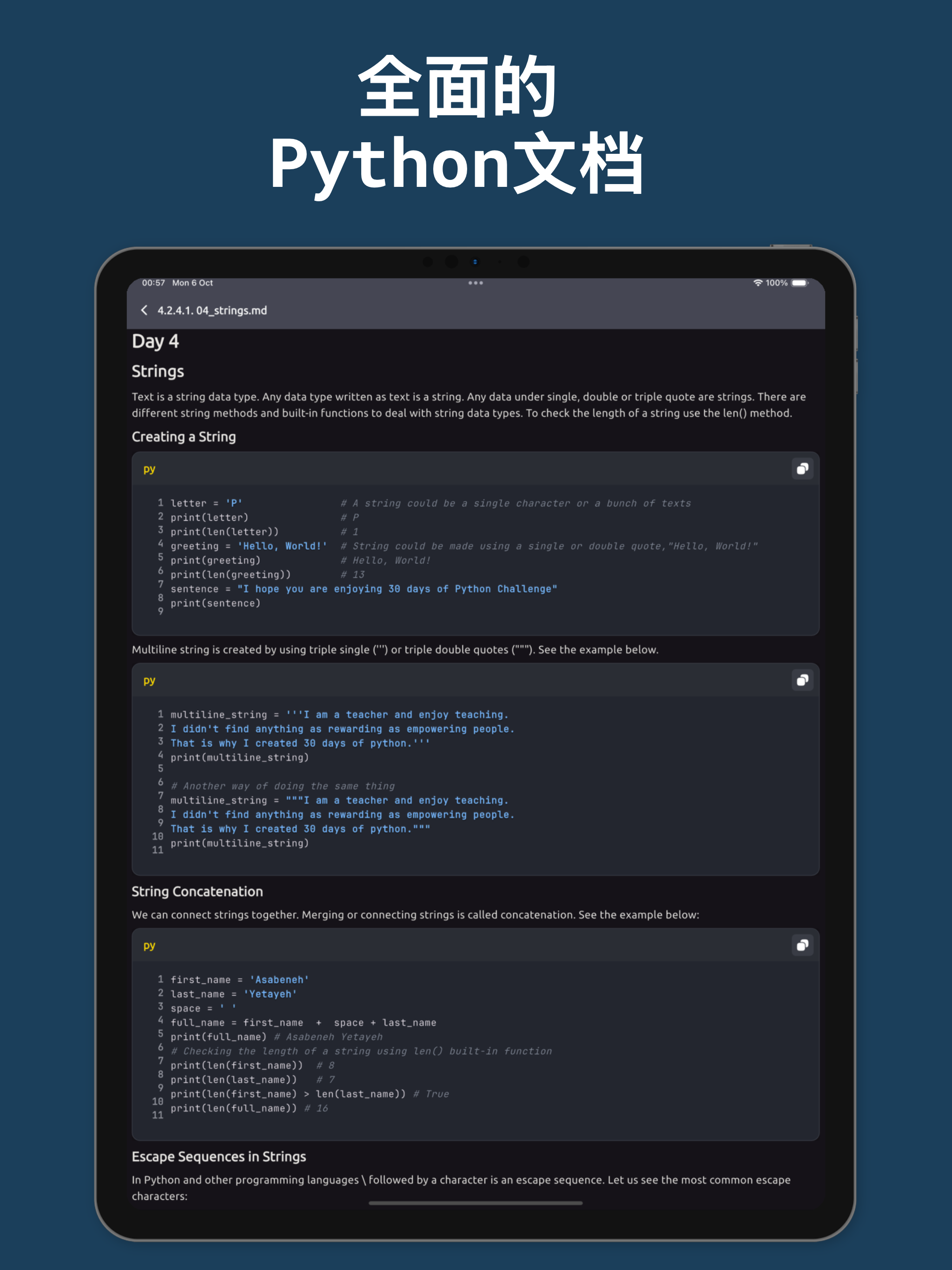Tap the 00:57 clock in status bar
952x1270 pixels.
point(153,283)
